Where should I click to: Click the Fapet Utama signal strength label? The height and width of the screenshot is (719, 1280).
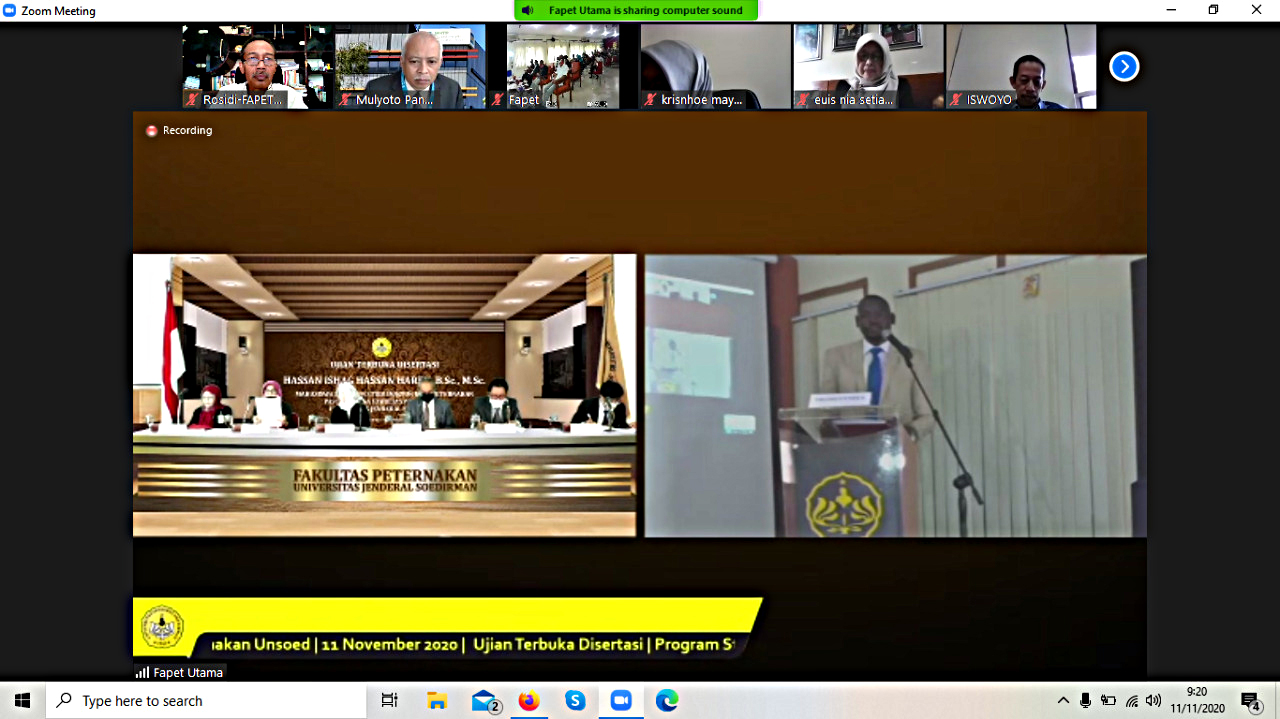point(180,673)
